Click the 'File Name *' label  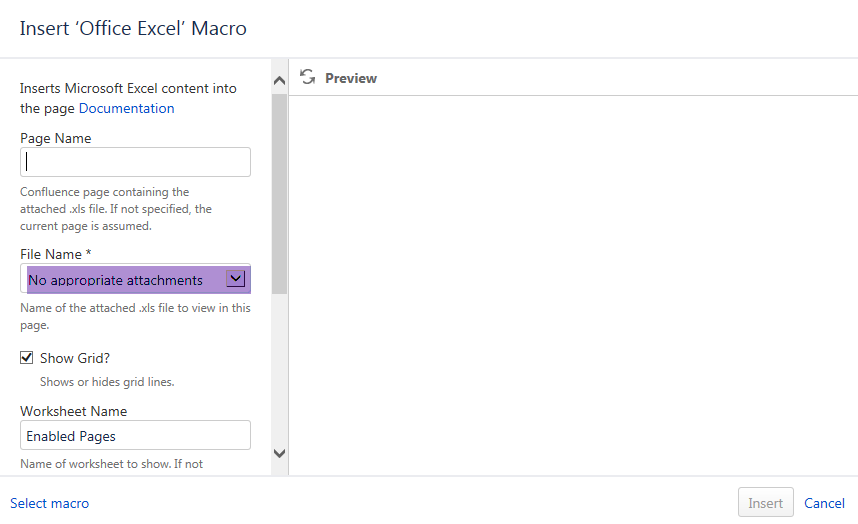(x=56, y=254)
